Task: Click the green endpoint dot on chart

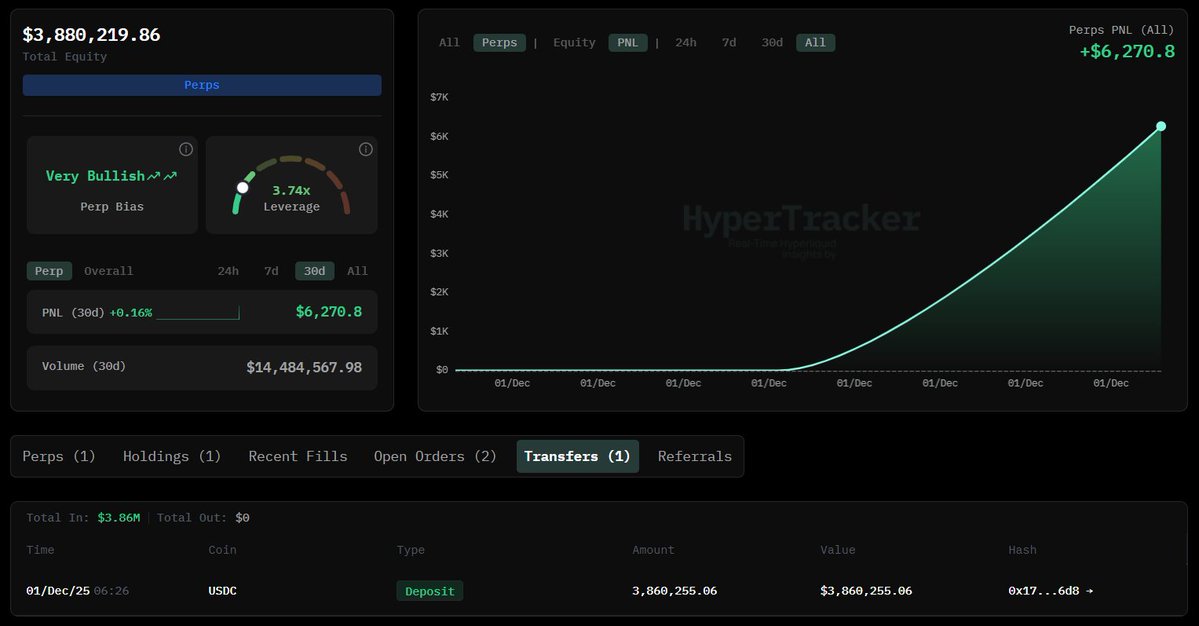Action: click(1160, 126)
